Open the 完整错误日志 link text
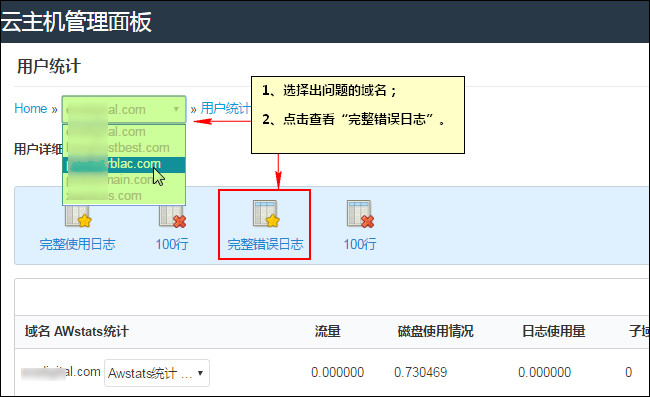This screenshot has height=397, width=650. click(265, 244)
